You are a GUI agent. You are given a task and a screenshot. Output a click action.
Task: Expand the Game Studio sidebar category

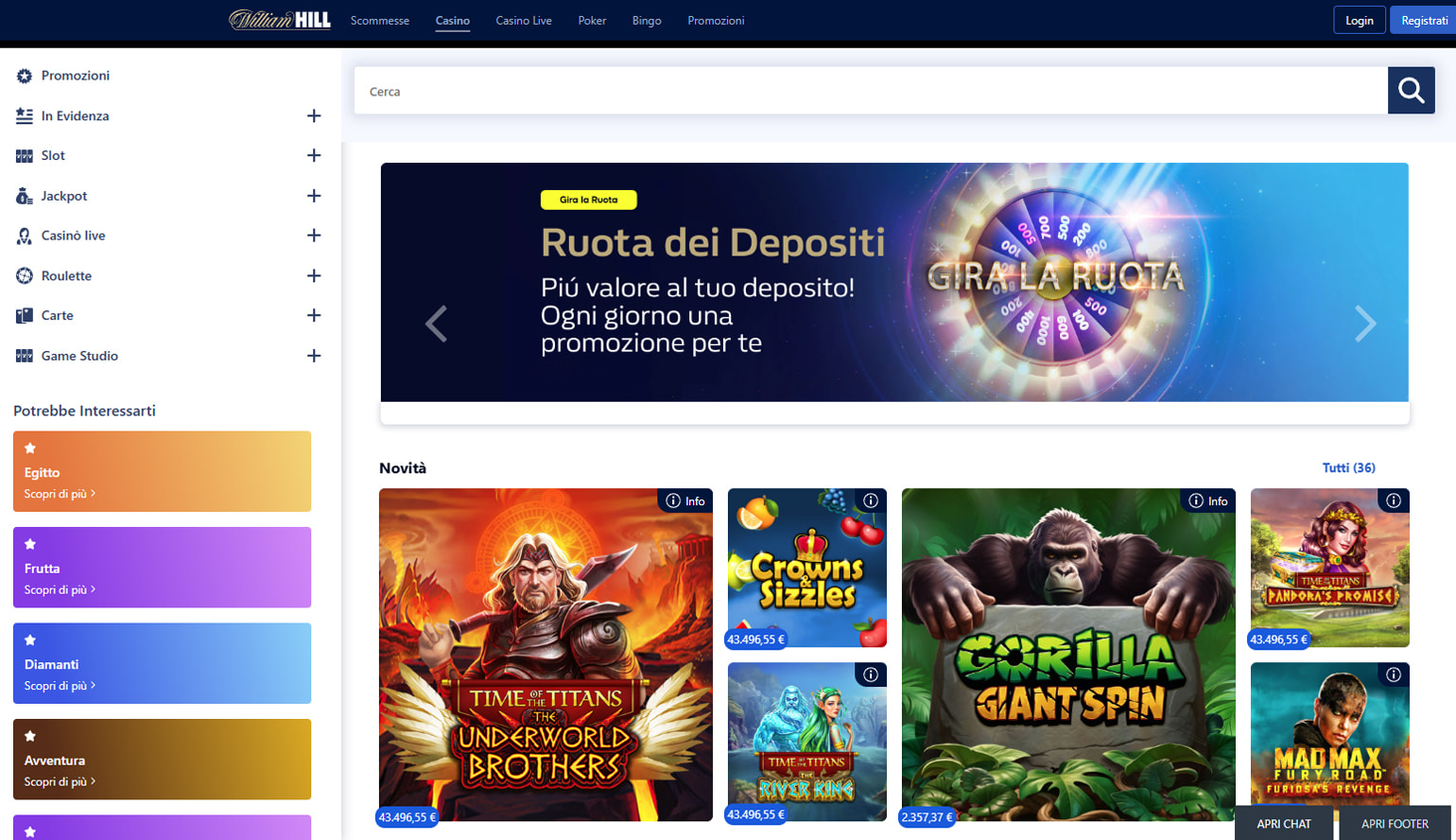tap(314, 356)
